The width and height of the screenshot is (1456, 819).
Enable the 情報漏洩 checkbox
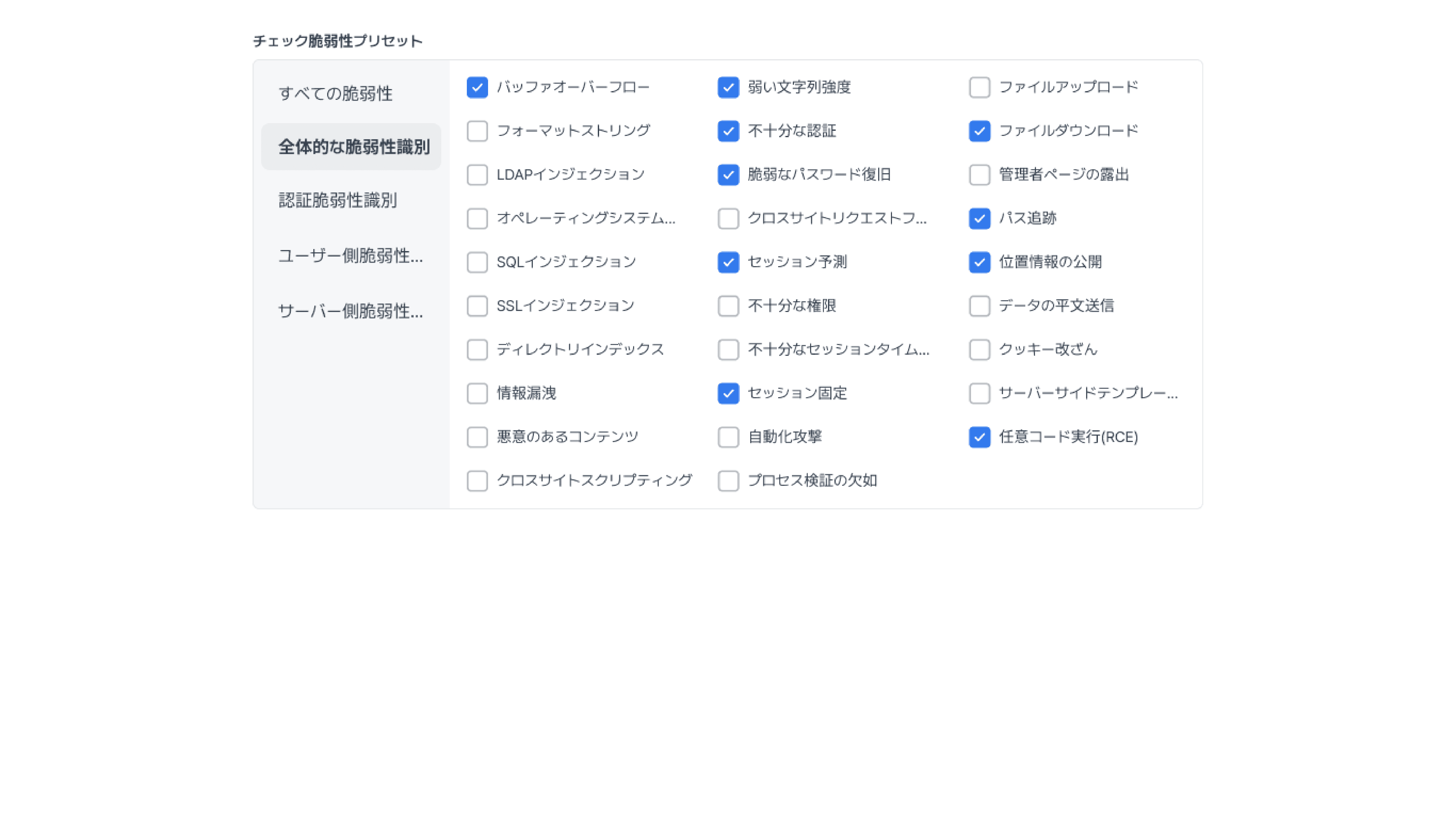coord(477,393)
